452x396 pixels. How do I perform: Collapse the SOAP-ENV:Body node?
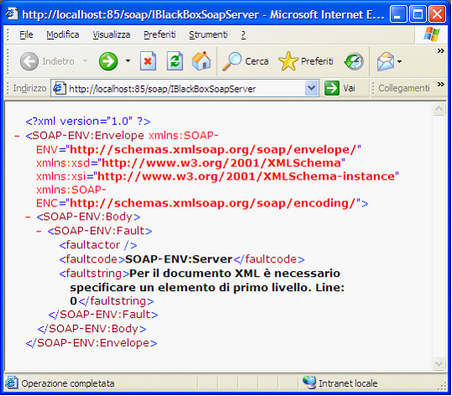[28, 217]
